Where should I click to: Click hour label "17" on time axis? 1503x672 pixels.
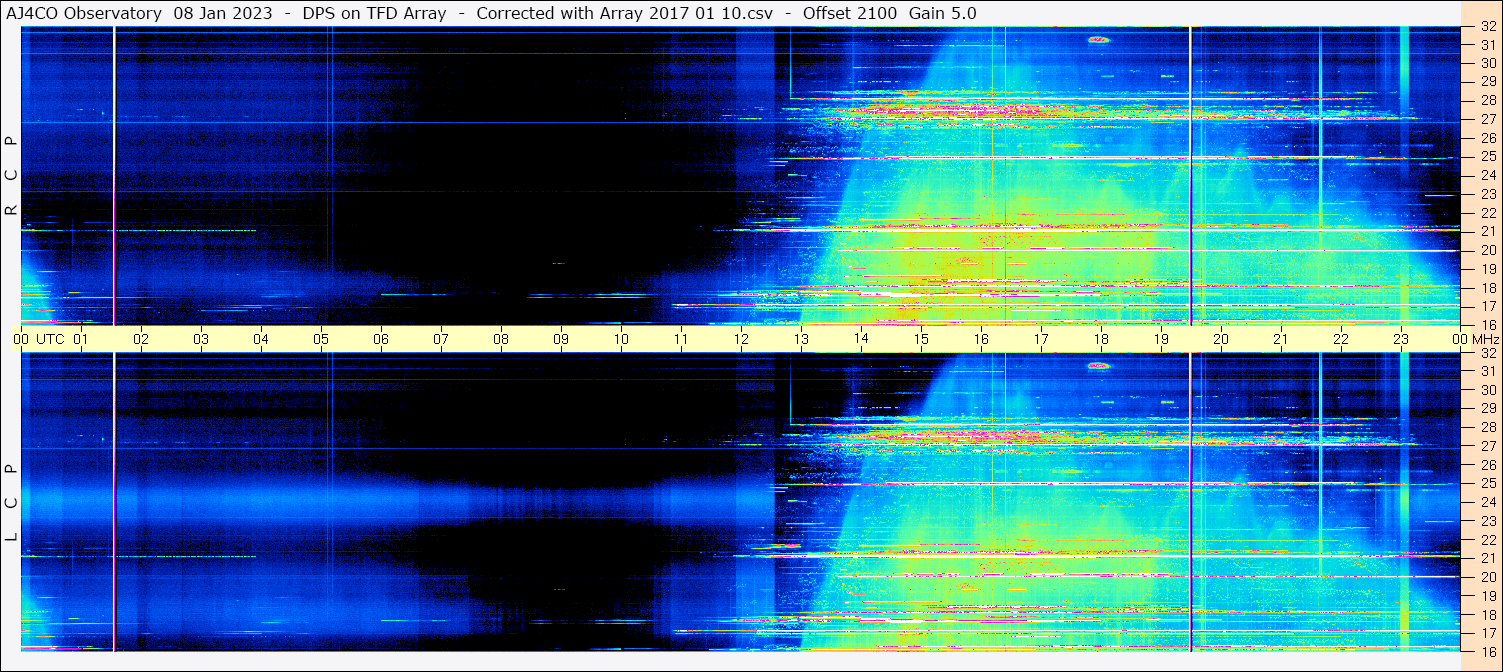click(1041, 339)
